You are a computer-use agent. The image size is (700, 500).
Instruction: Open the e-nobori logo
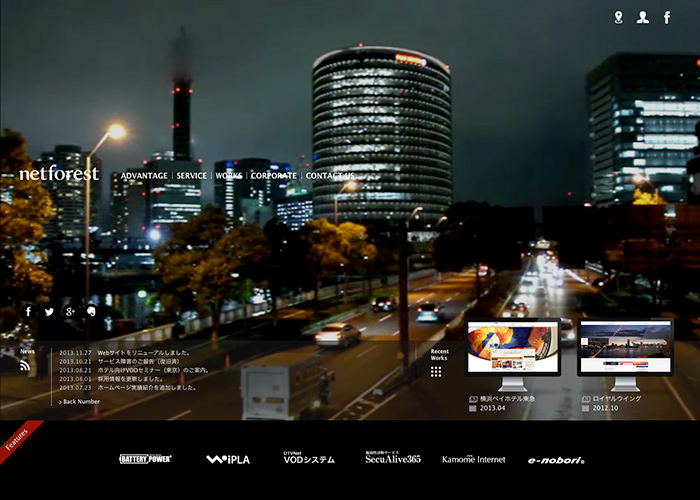(556, 460)
